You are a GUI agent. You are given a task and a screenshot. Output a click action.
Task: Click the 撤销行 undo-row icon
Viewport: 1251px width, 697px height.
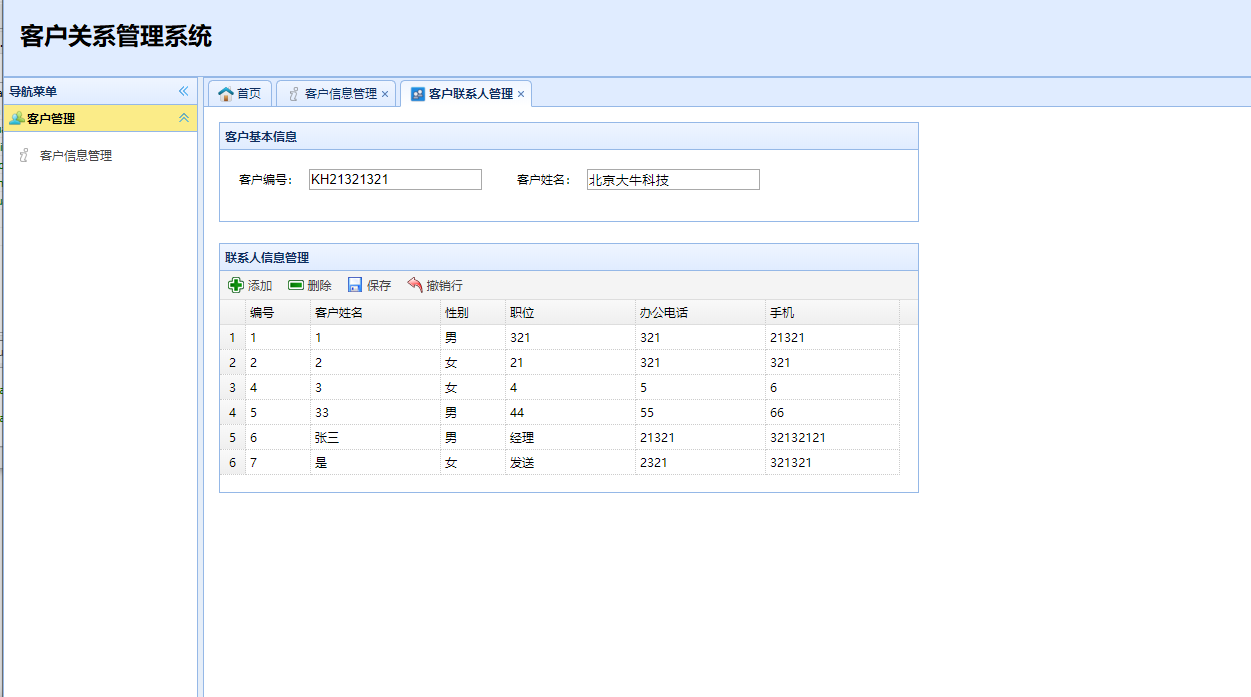[415, 284]
